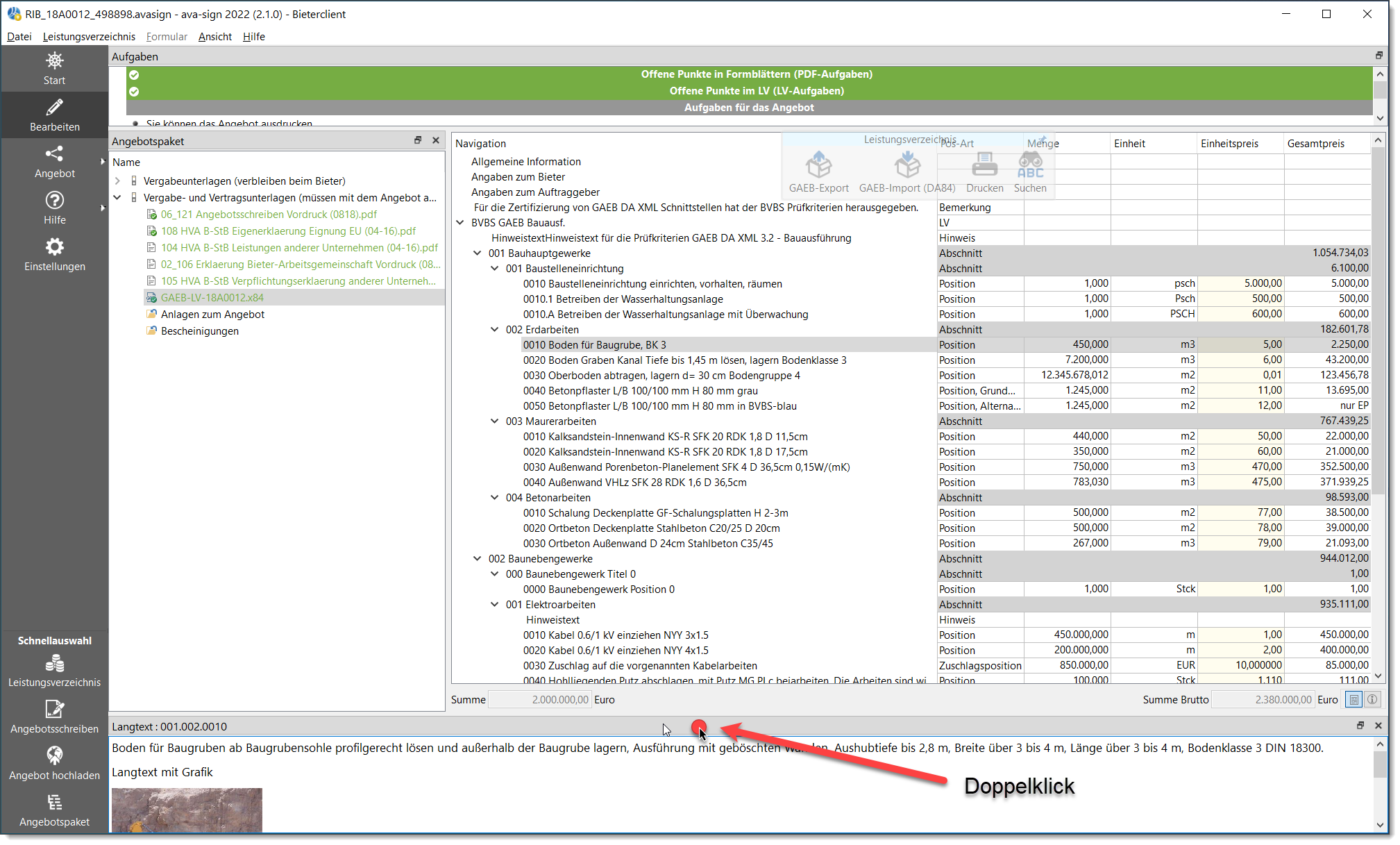Edit Einheitspreis 5.000,00 for Baustelleneinrichtung
1400x845 pixels.
1240,283
